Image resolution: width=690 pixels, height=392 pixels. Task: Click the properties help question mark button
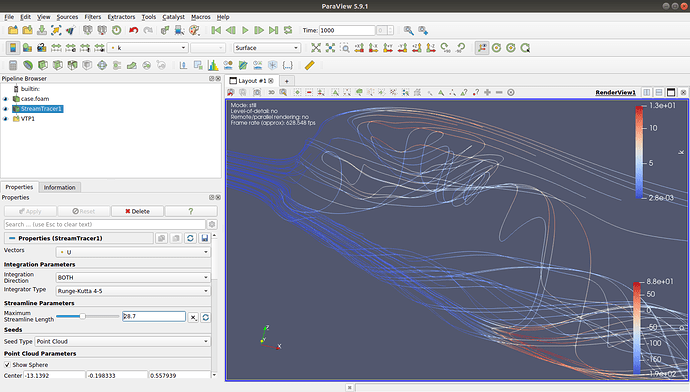191,211
